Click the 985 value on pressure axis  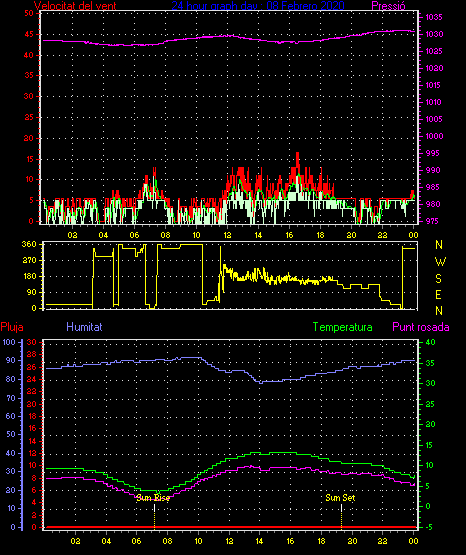[x=434, y=187]
